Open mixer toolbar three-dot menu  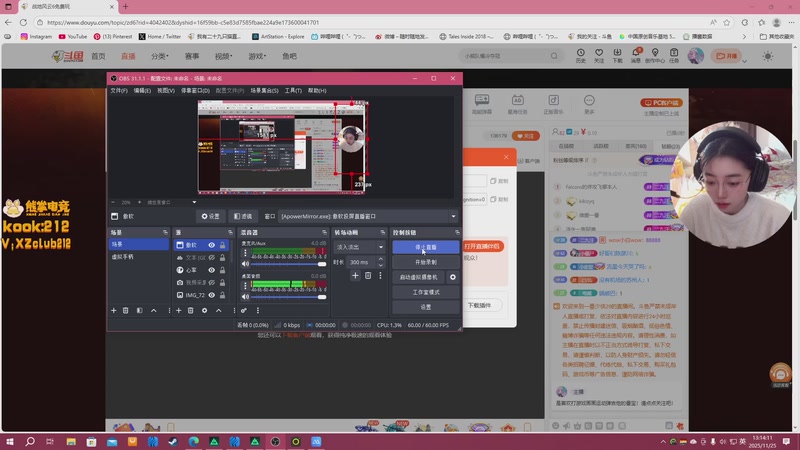pyautogui.click(x=258, y=310)
